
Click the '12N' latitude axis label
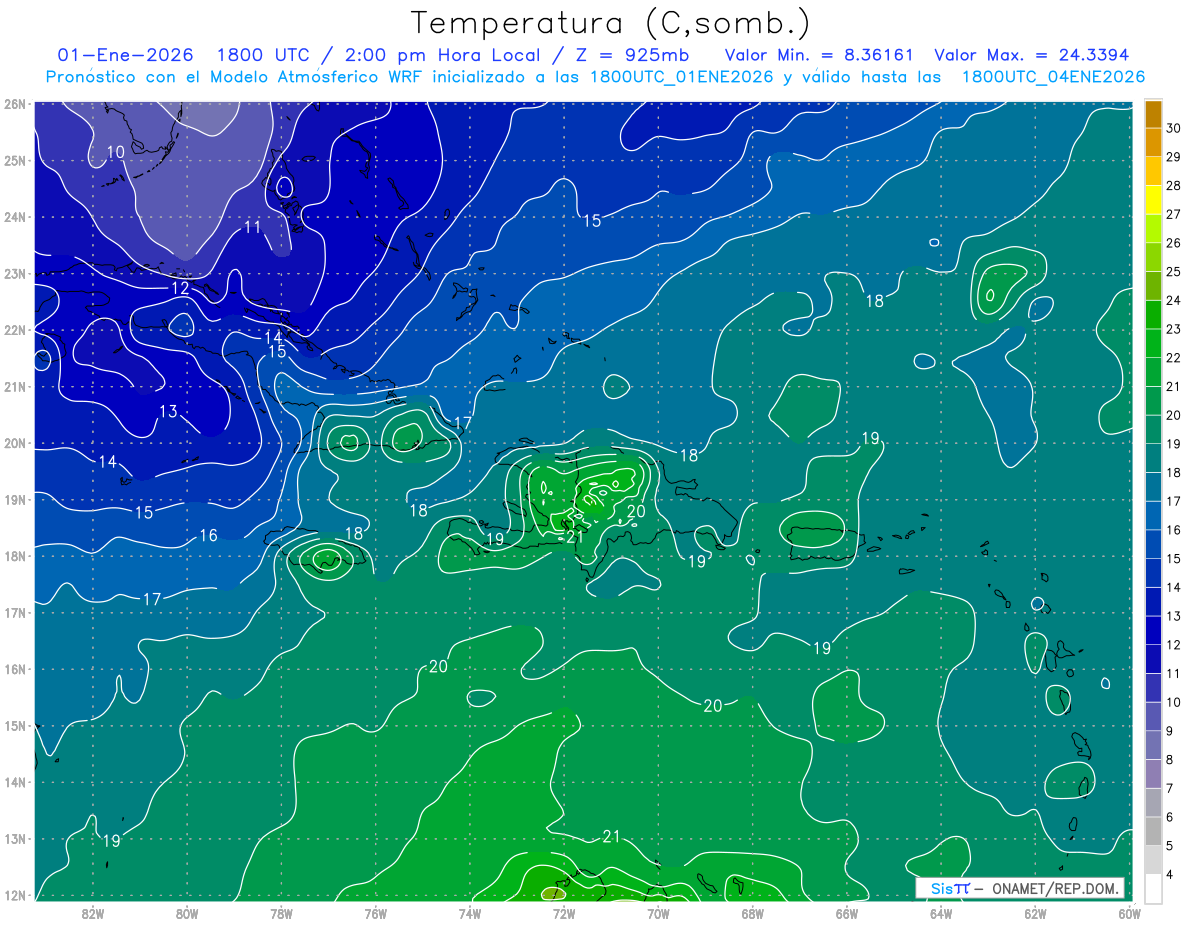pyautogui.click(x=15, y=895)
